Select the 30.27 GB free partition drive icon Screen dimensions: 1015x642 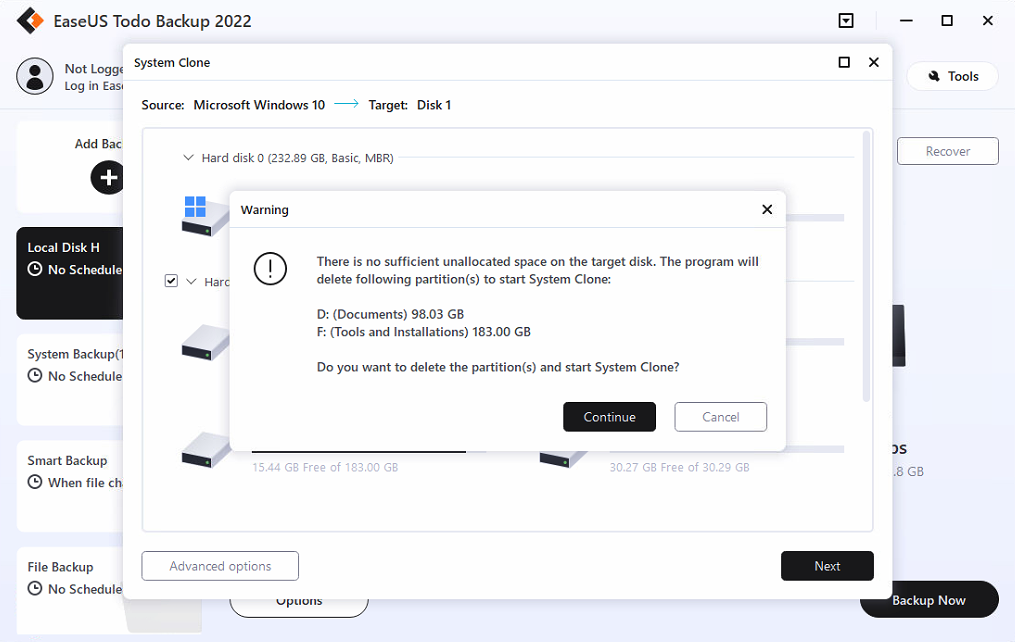pyautogui.click(x=563, y=458)
